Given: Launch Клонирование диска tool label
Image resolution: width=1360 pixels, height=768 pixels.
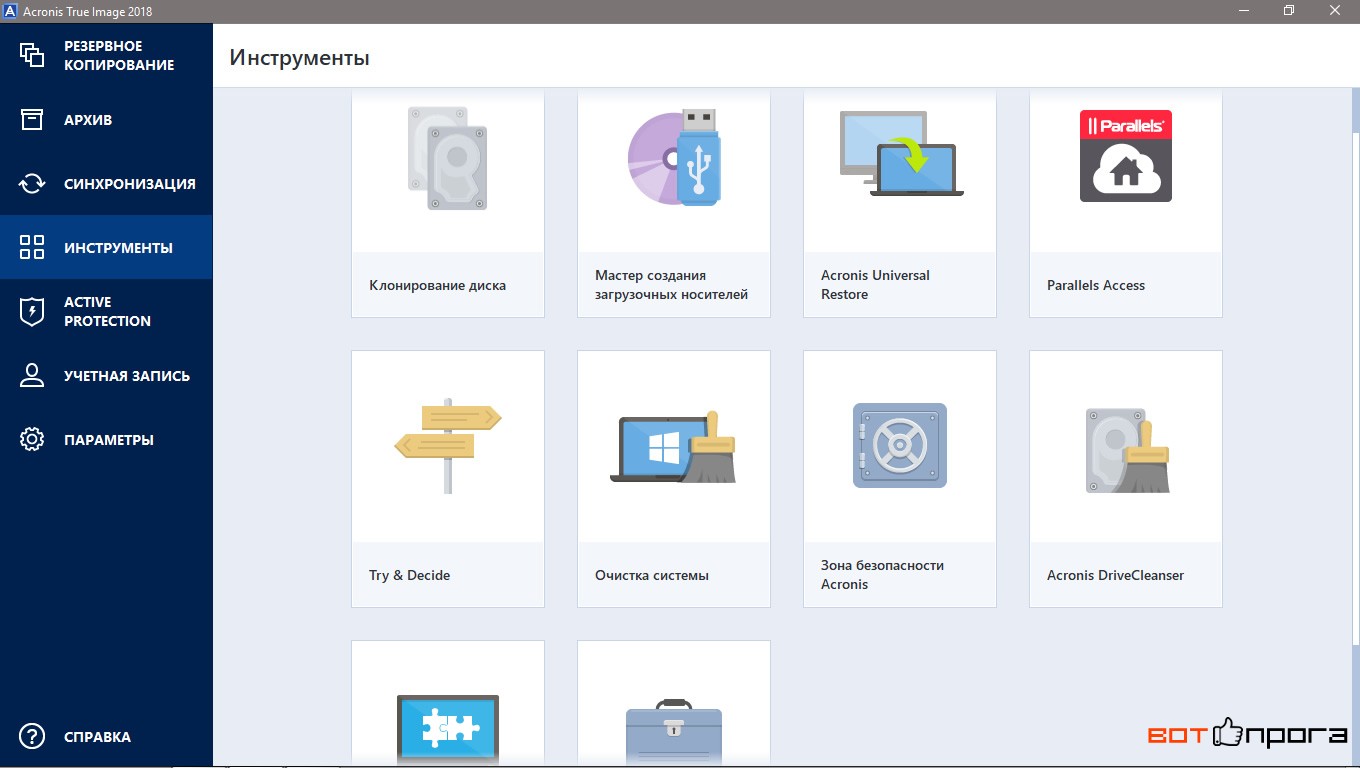Looking at the screenshot, I should coord(437,285).
